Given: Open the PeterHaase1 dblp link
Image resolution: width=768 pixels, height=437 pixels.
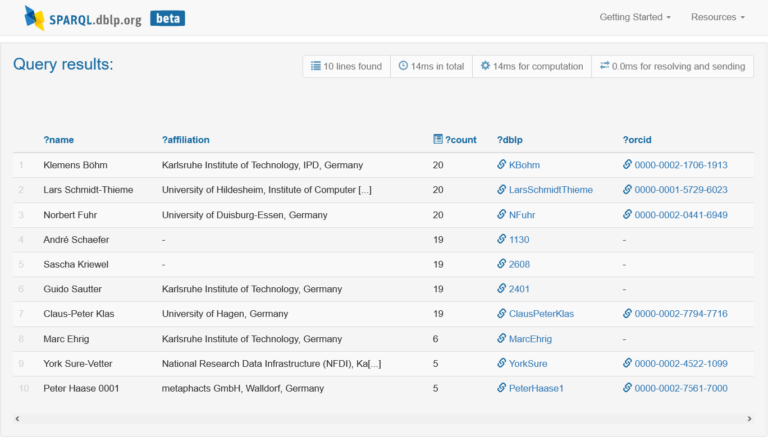Looking at the screenshot, I should pos(536,388).
